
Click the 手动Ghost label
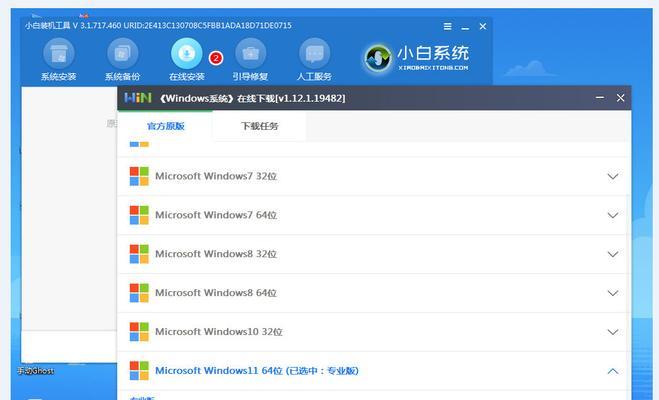click(x=35, y=371)
